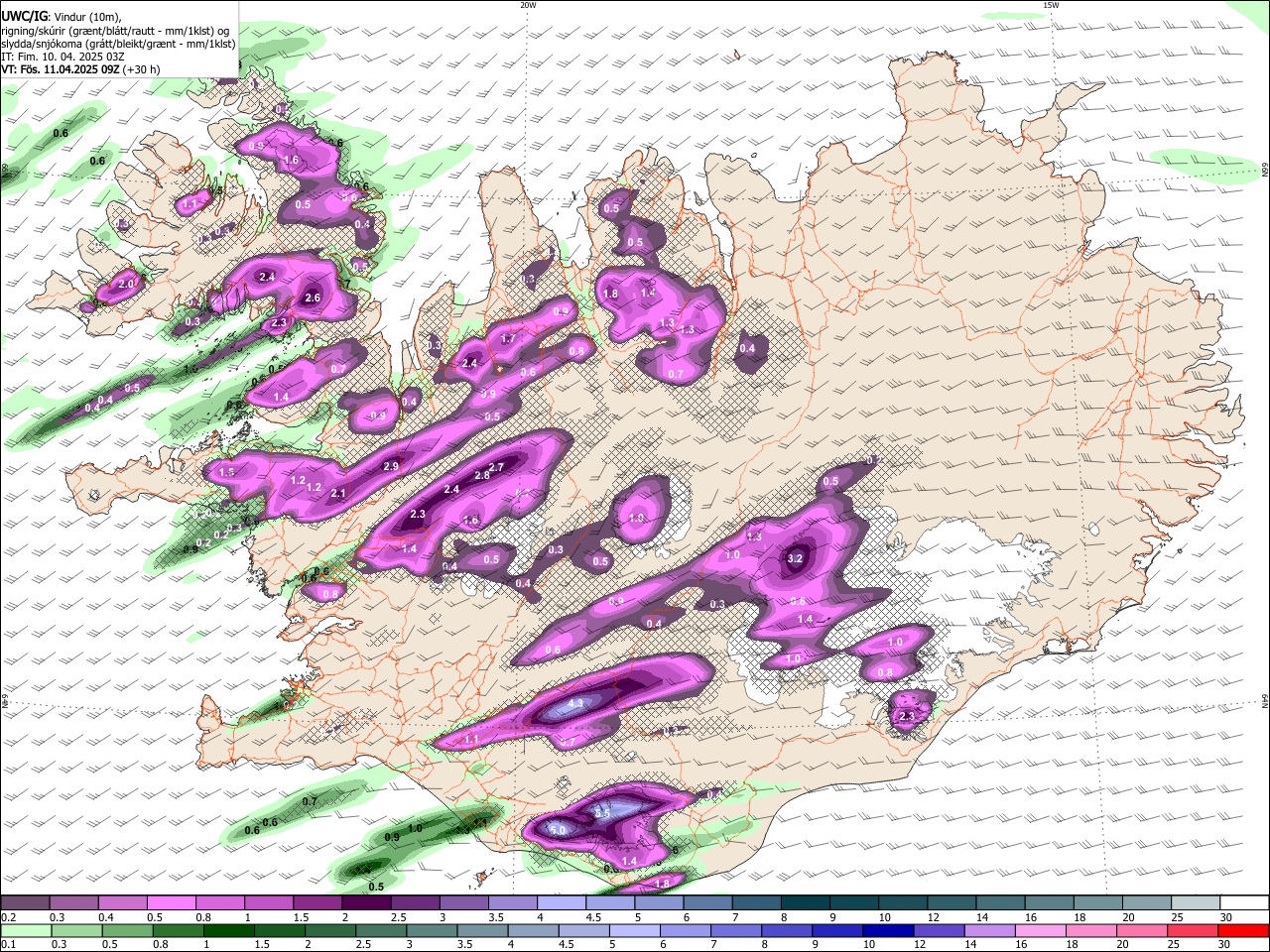Click the "2.6" precipitation value on the map
This screenshot has width=1270, height=952.
(313, 297)
